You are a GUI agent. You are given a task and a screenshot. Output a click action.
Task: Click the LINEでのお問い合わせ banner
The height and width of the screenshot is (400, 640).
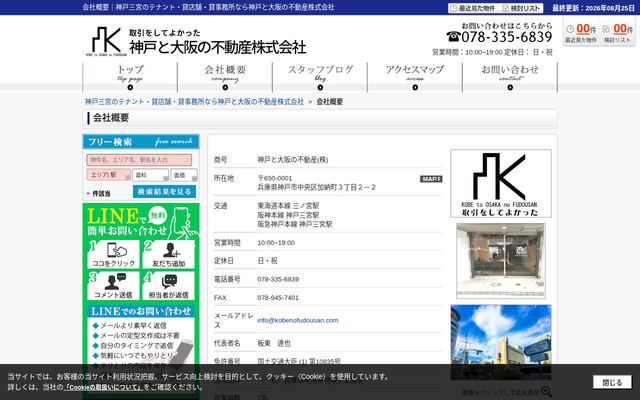(141, 311)
